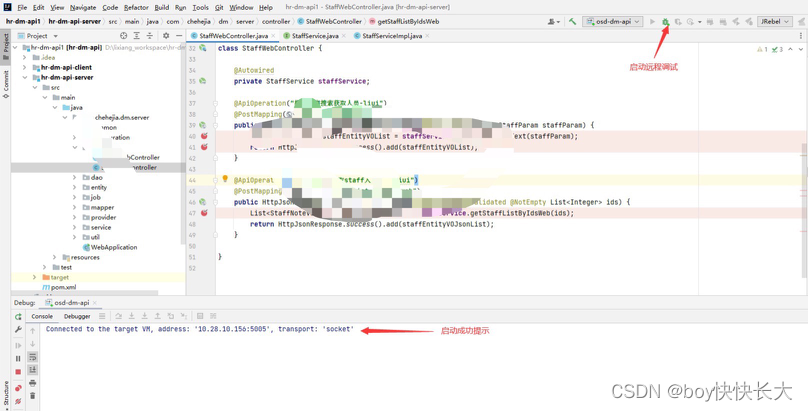This screenshot has height=411, width=808.
Task: Hide the Project panel with minus icon
Action: pyautogui.click(x=179, y=36)
